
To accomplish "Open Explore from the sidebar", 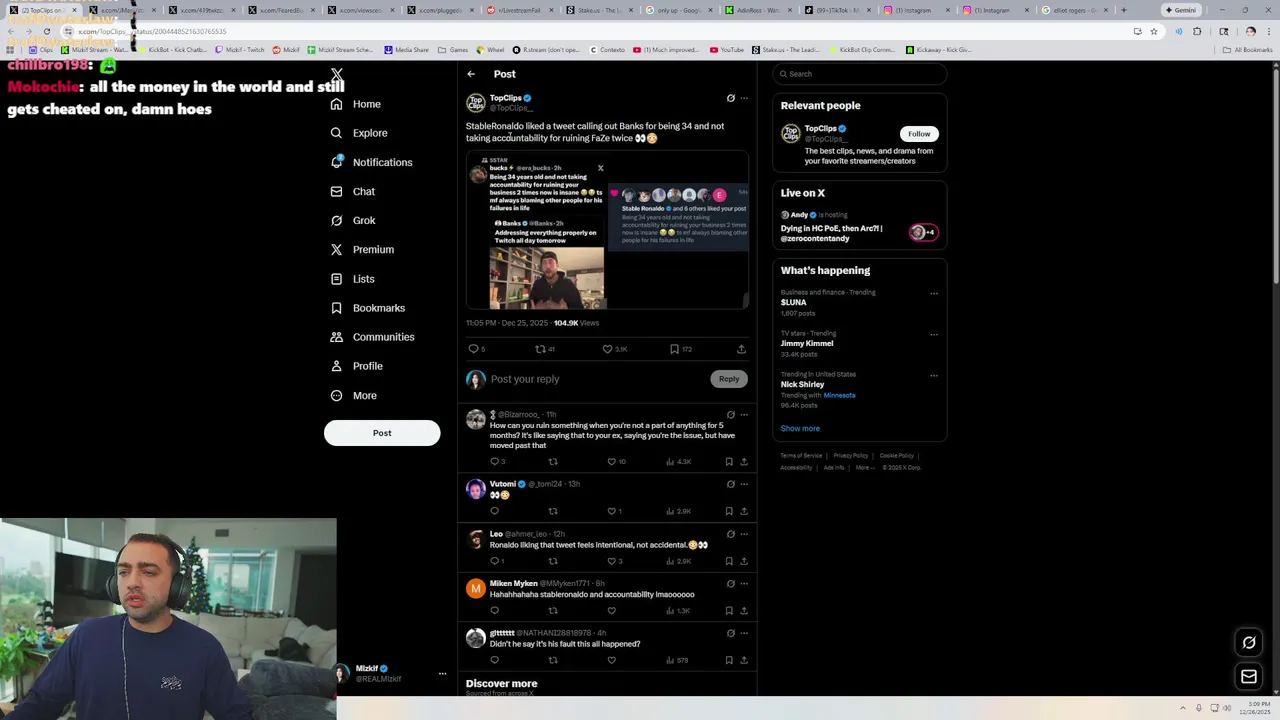I will coord(359,133).
